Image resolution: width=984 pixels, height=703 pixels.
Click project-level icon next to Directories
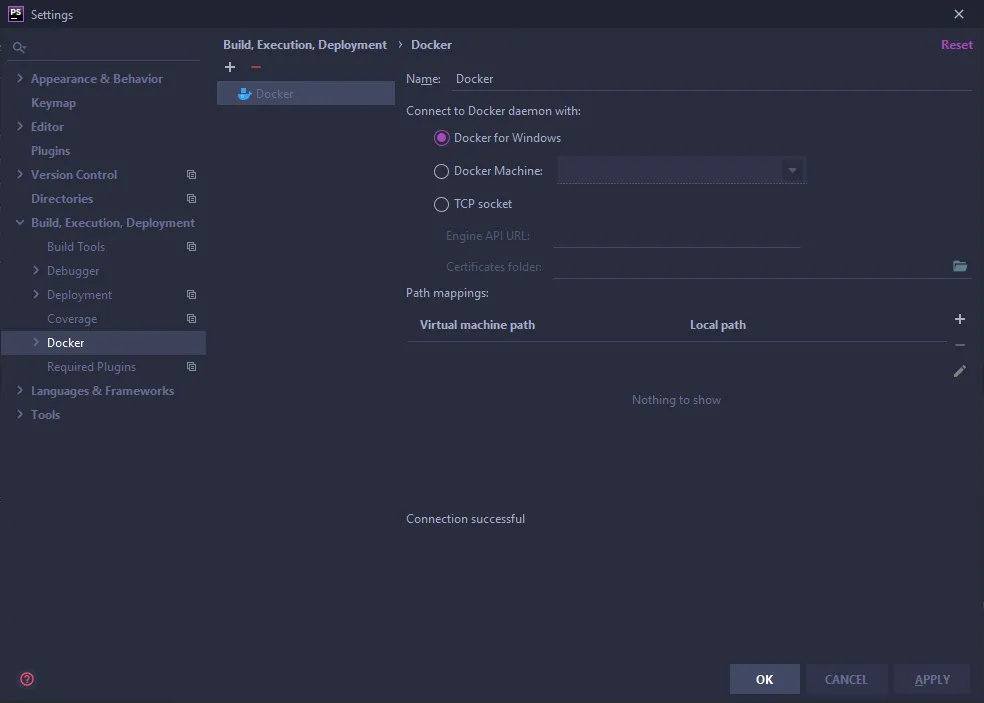click(x=191, y=198)
